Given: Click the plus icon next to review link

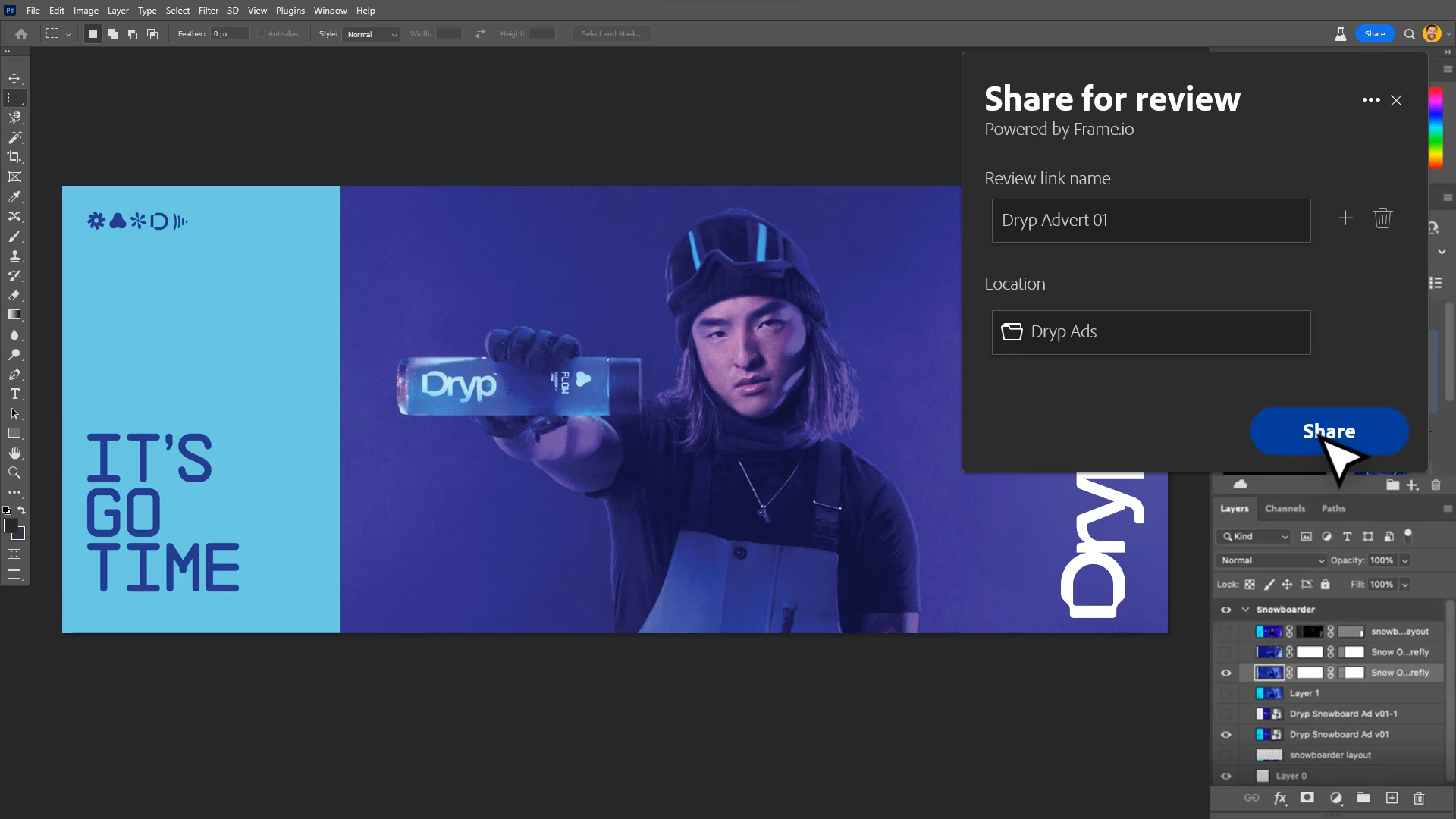Looking at the screenshot, I should point(1345,218).
